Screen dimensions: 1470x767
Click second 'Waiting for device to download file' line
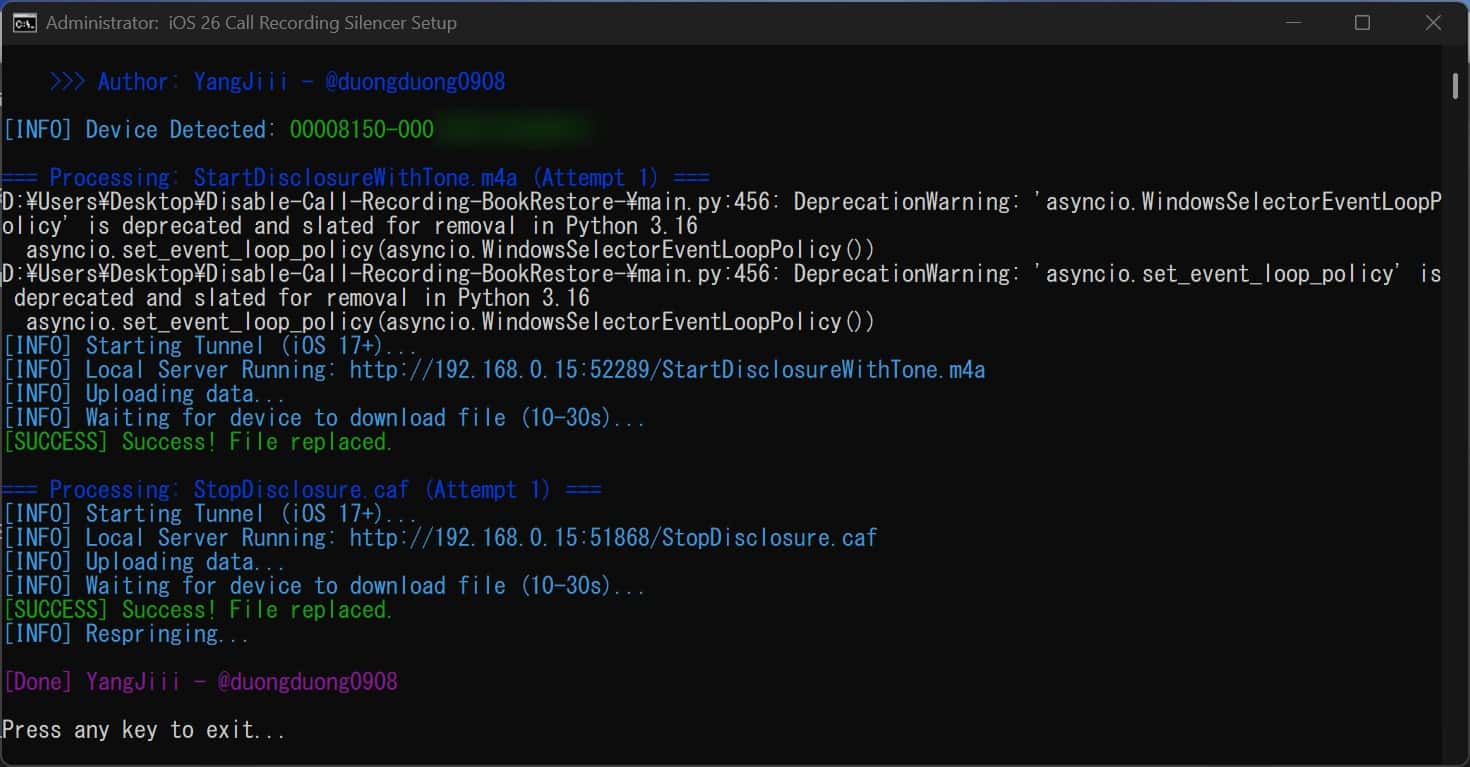[x=324, y=586]
